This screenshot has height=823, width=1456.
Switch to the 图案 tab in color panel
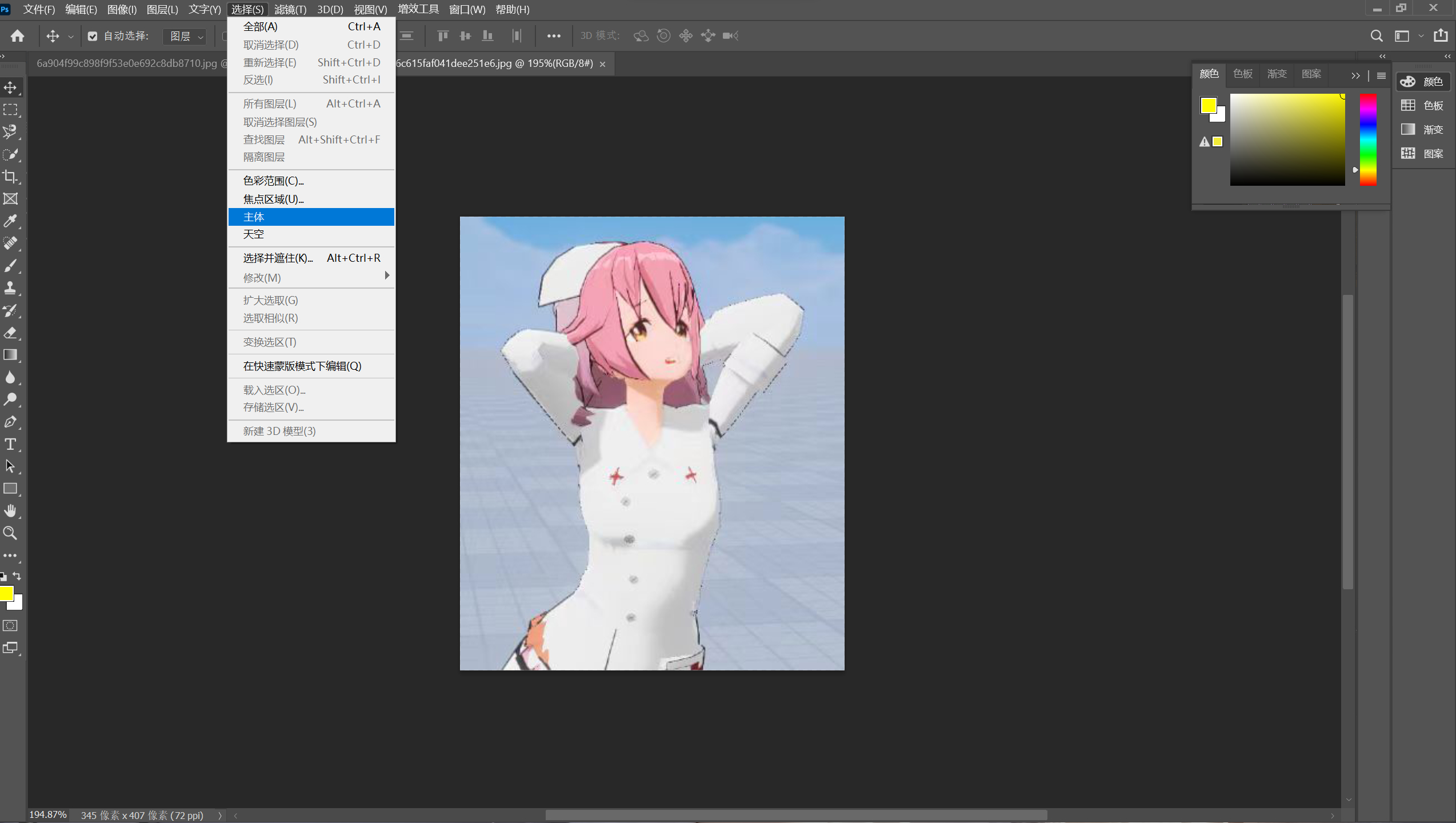click(1311, 74)
